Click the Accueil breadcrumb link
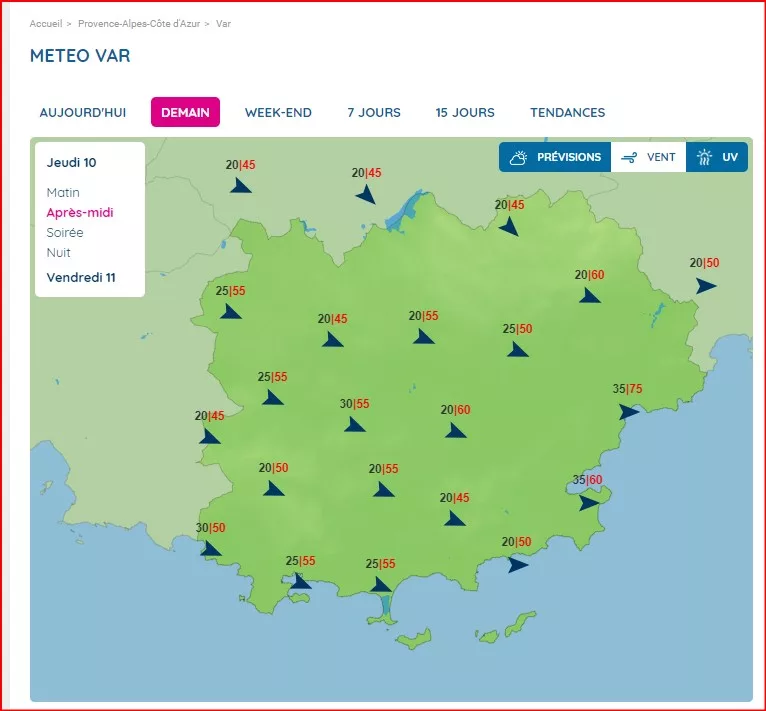 [x=46, y=23]
